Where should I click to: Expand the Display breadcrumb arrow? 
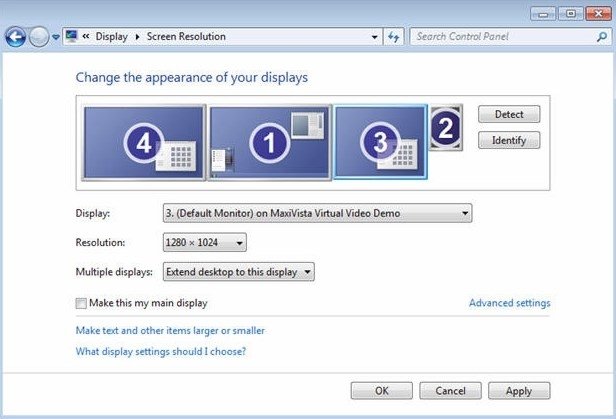(137, 37)
